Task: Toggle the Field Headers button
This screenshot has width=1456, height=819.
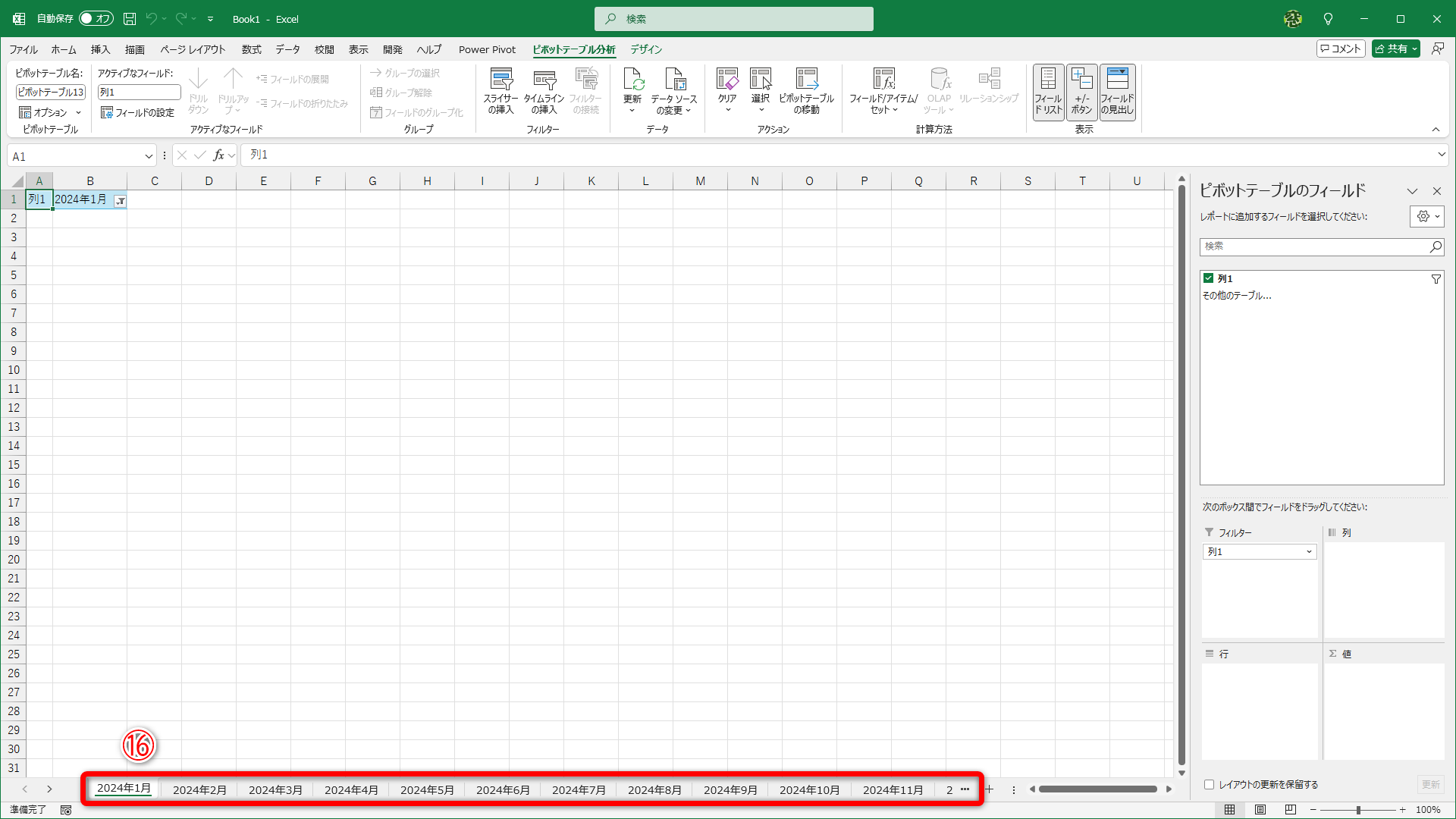Action: click(x=1117, y=91)
